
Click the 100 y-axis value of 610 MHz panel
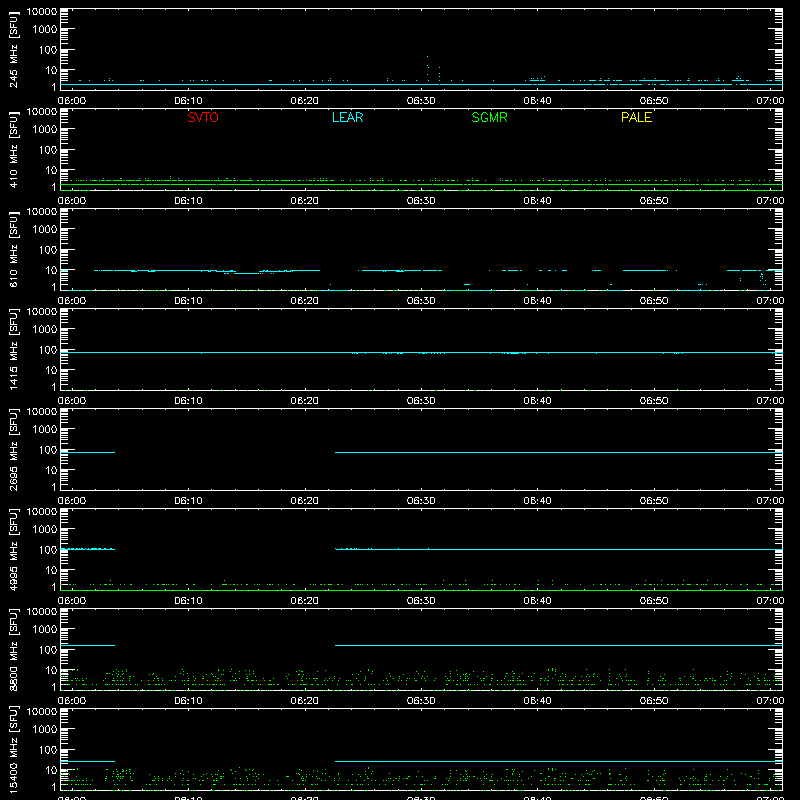(x=48, y=250)
